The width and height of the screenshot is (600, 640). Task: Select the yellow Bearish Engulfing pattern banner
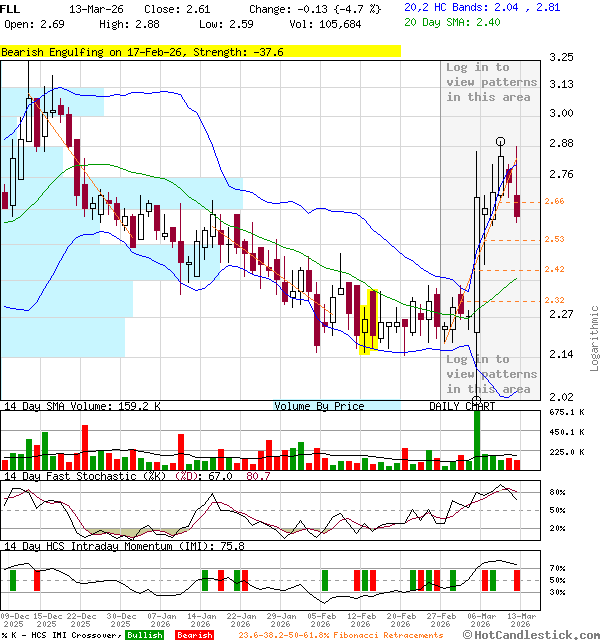200,50
